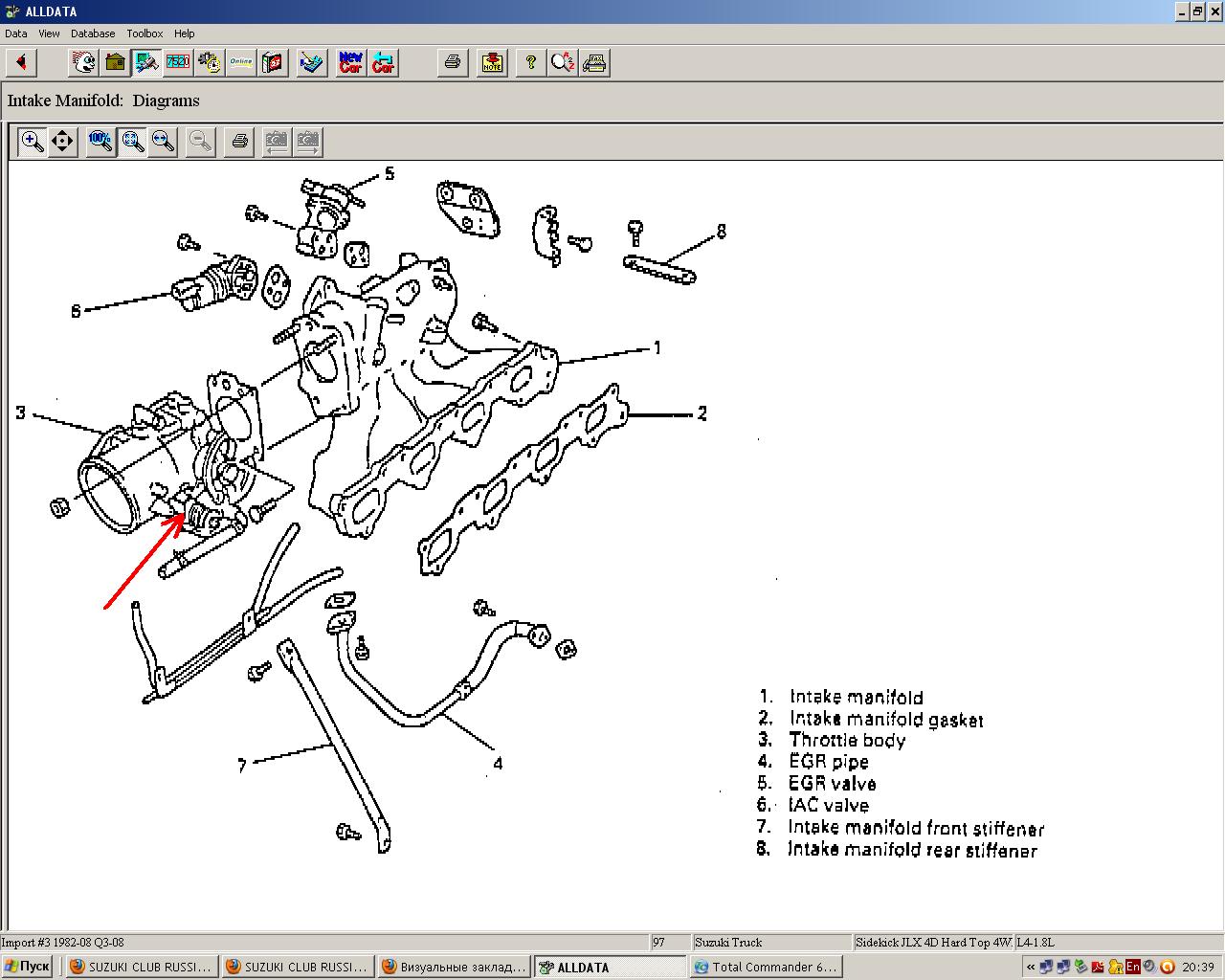This screenshot has height=980, width=1225.
Task: Click the yellow question mark help icon
Action: pyautogui.click(x=530, y=63)
